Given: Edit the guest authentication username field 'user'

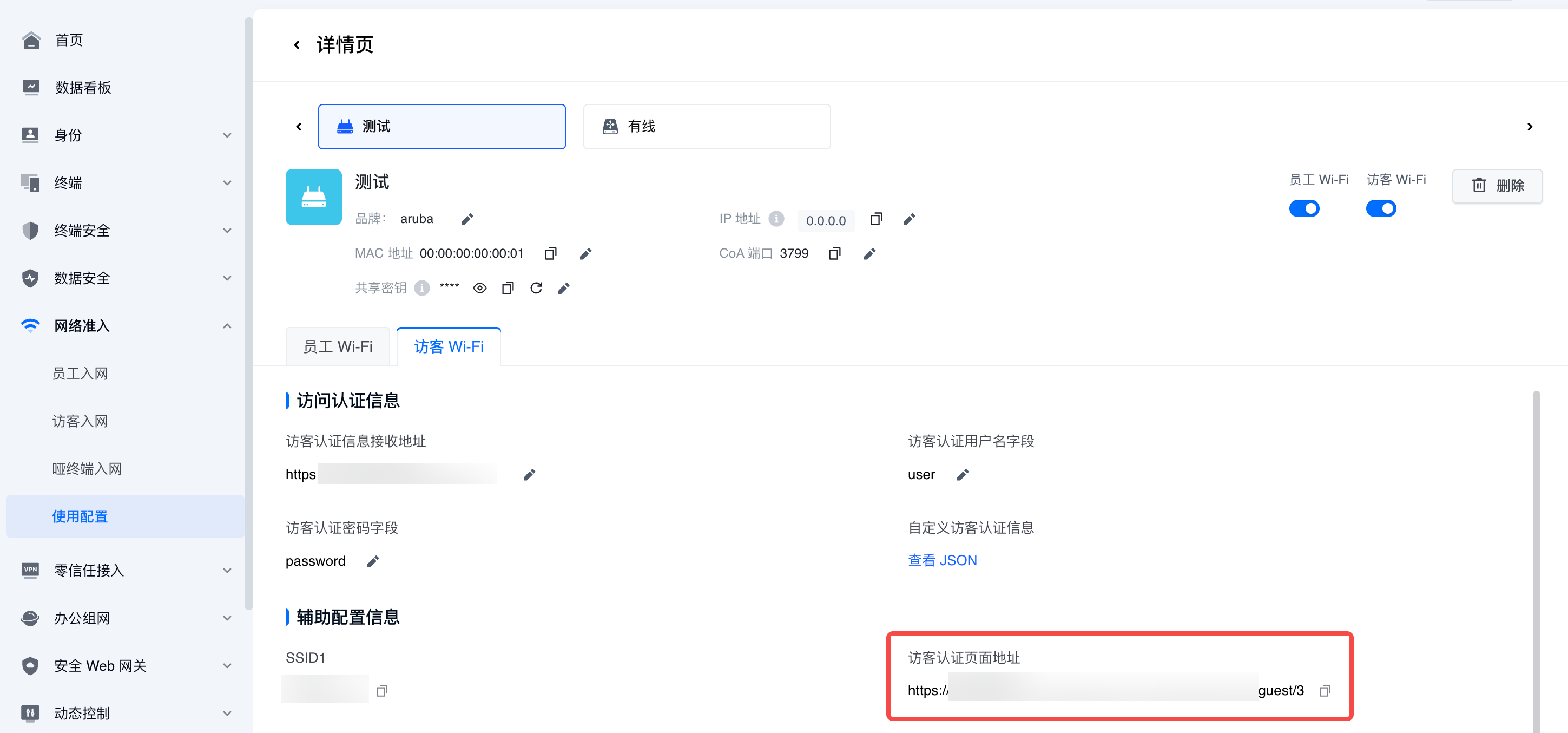Looking at the screenshot, I should point(963,475).
